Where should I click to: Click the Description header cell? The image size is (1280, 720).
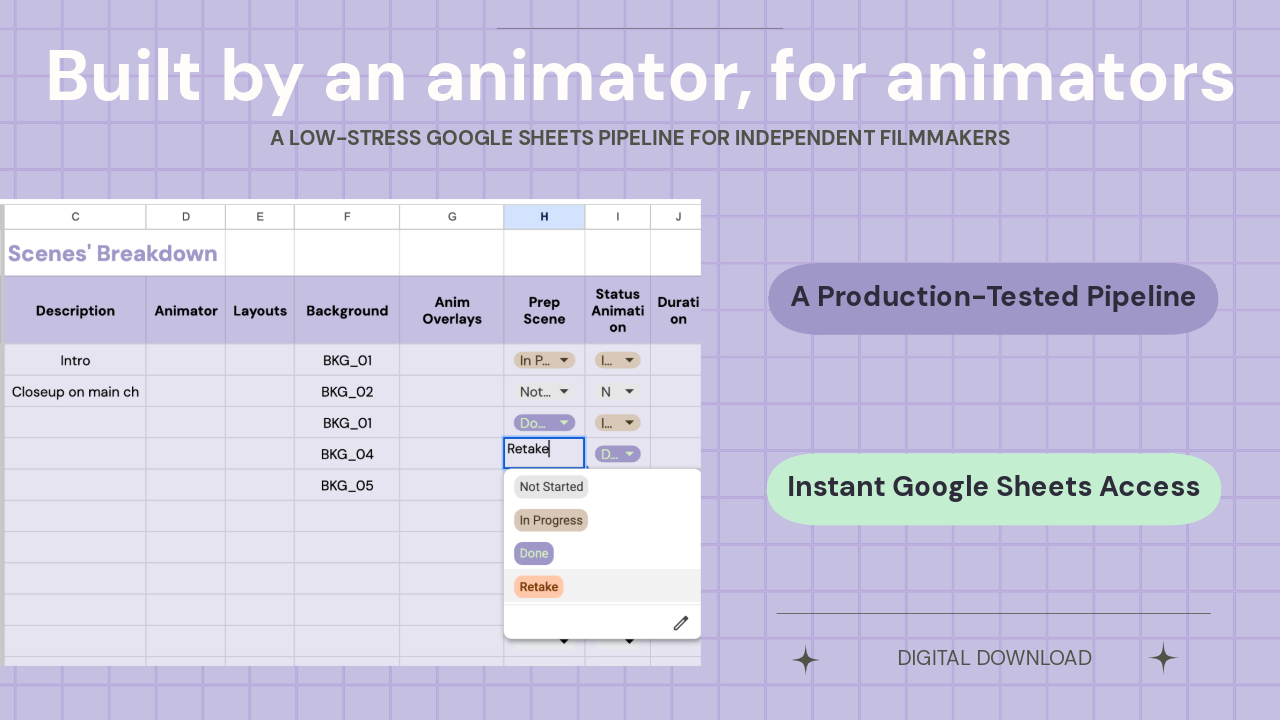[x=75, y=311]
